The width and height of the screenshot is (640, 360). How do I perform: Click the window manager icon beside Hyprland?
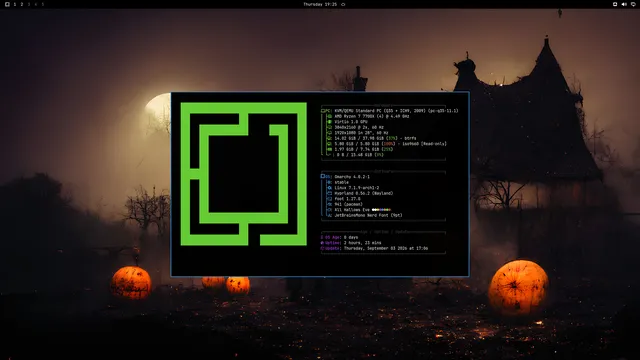[x=329, y=193]
